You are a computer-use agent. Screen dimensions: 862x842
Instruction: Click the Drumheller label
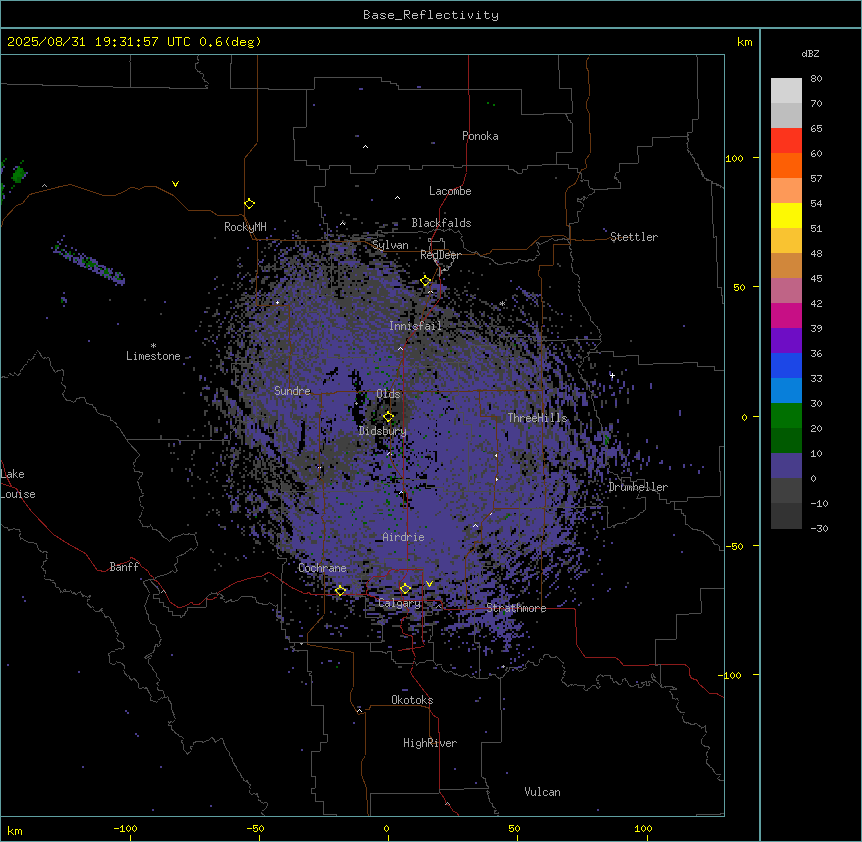(638, 487)
